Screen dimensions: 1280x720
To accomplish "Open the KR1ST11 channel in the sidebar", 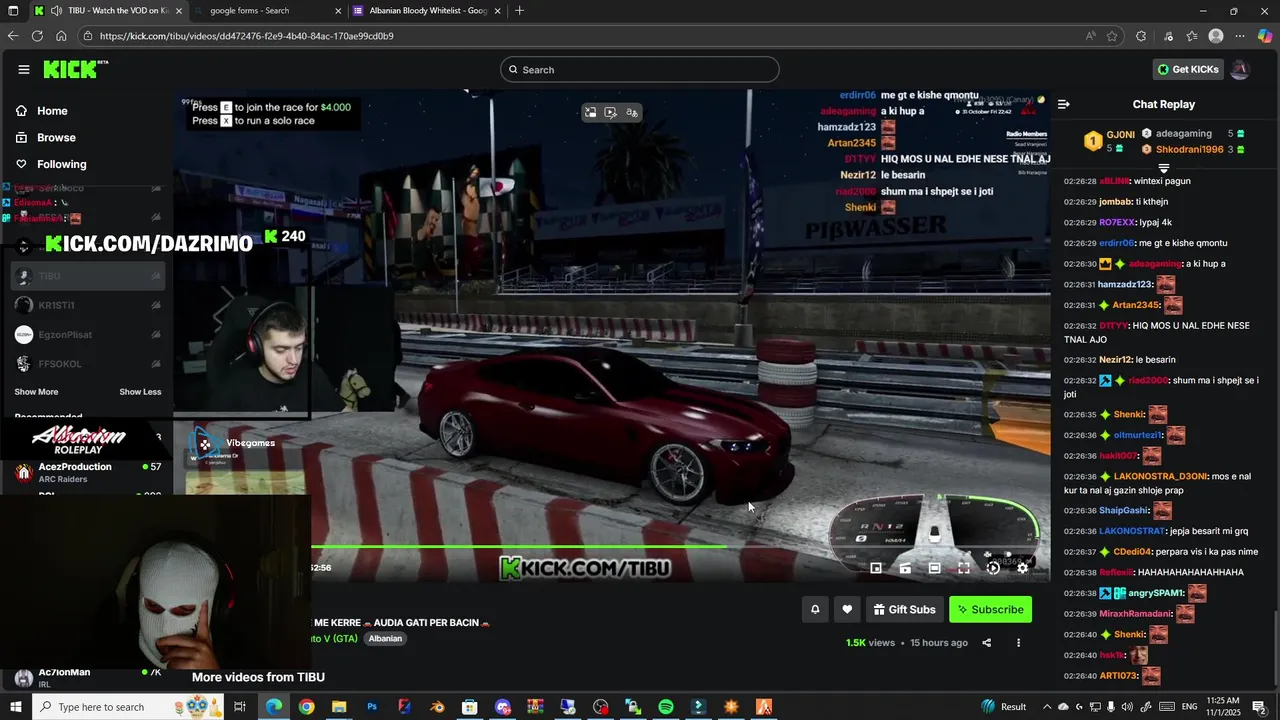I will 87,305.
